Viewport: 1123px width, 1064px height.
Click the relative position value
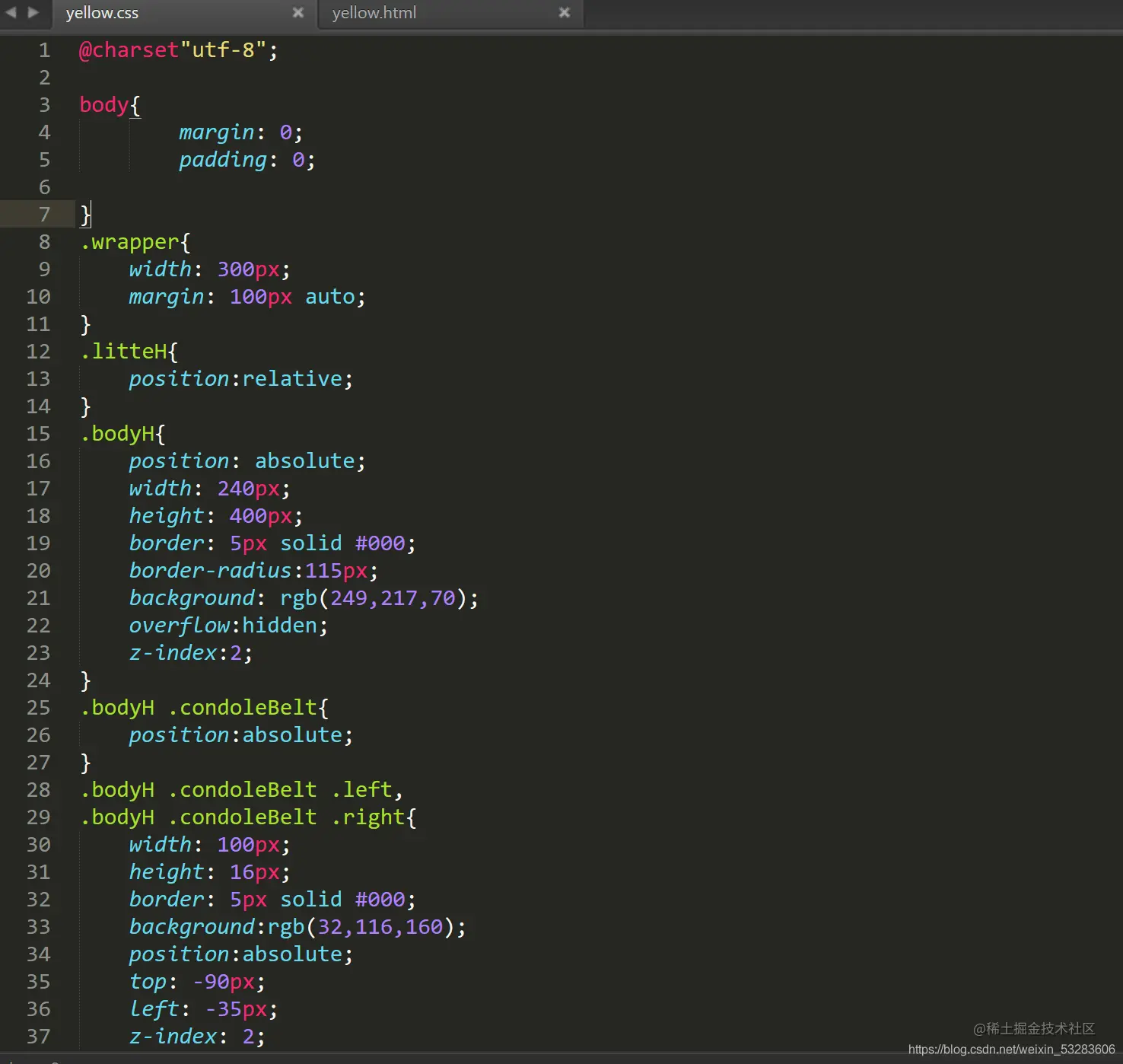coord(292,379)
